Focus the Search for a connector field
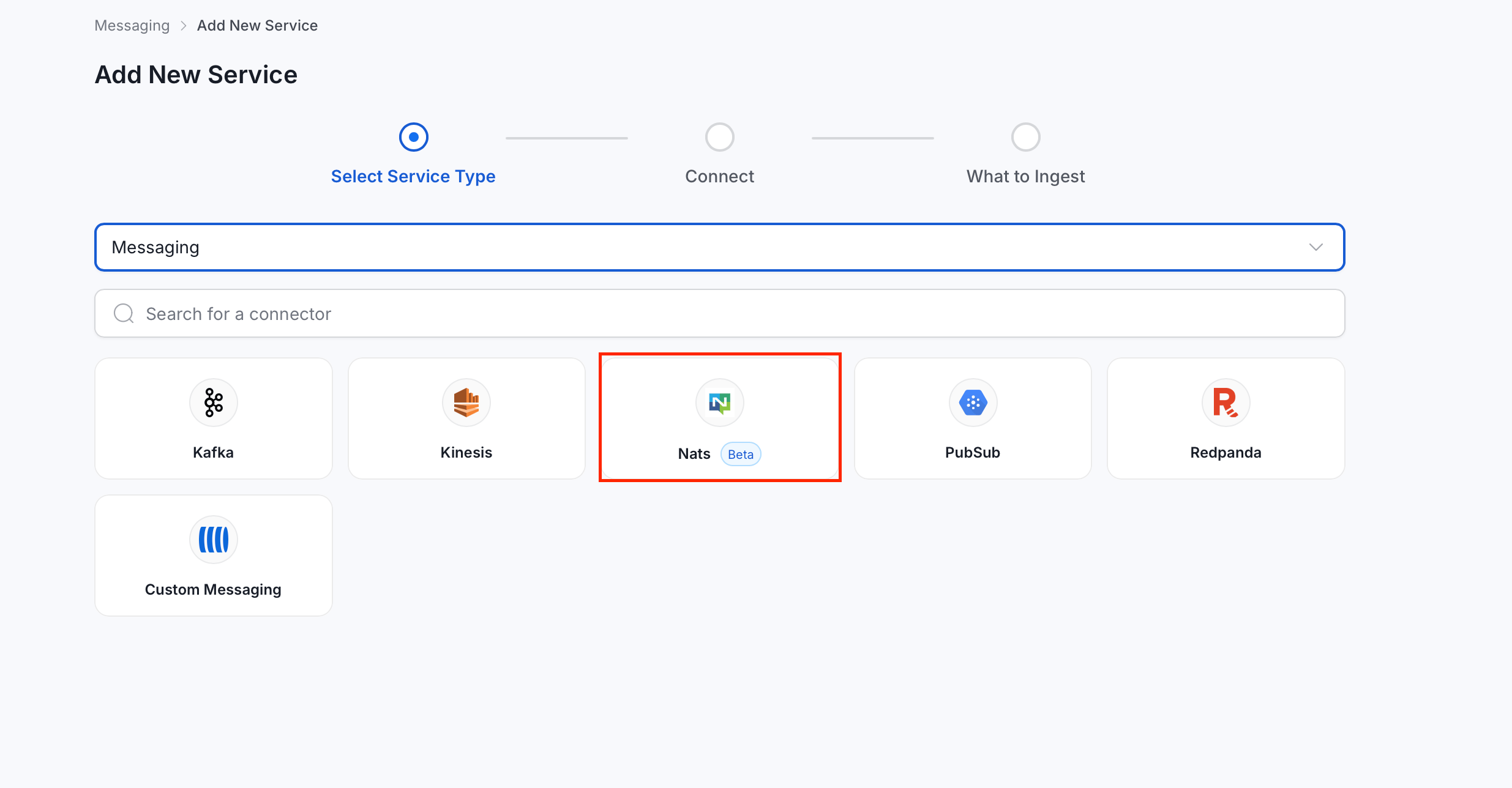Screen dimensions: 1512x788 click(720, 313)
